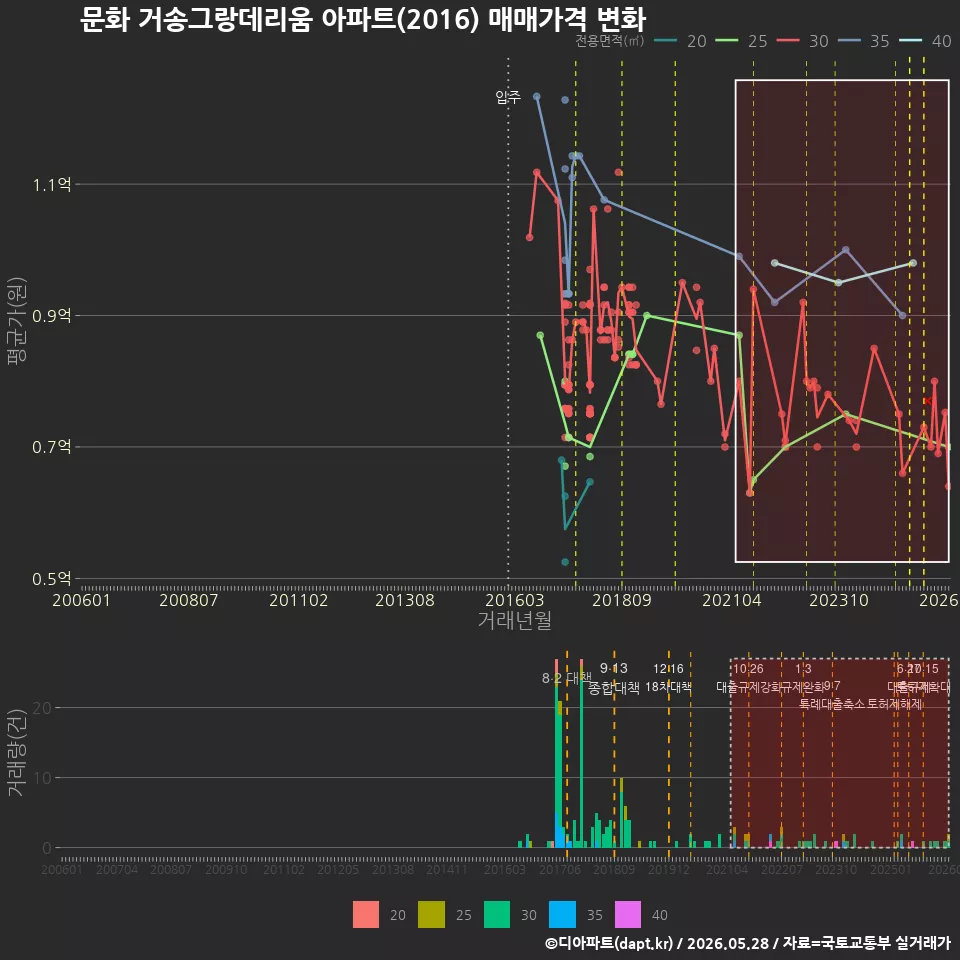Click the blue 35 swatch in bottom legend
This screenshot has width=960, height=960.
(x=562, y=915)
